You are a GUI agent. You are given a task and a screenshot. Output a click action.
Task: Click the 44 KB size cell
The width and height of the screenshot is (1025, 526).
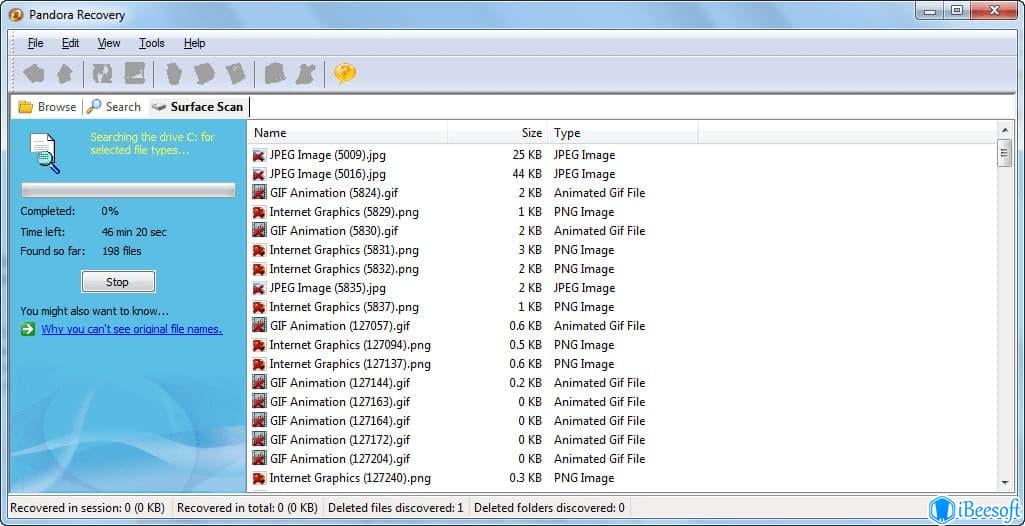527,174
